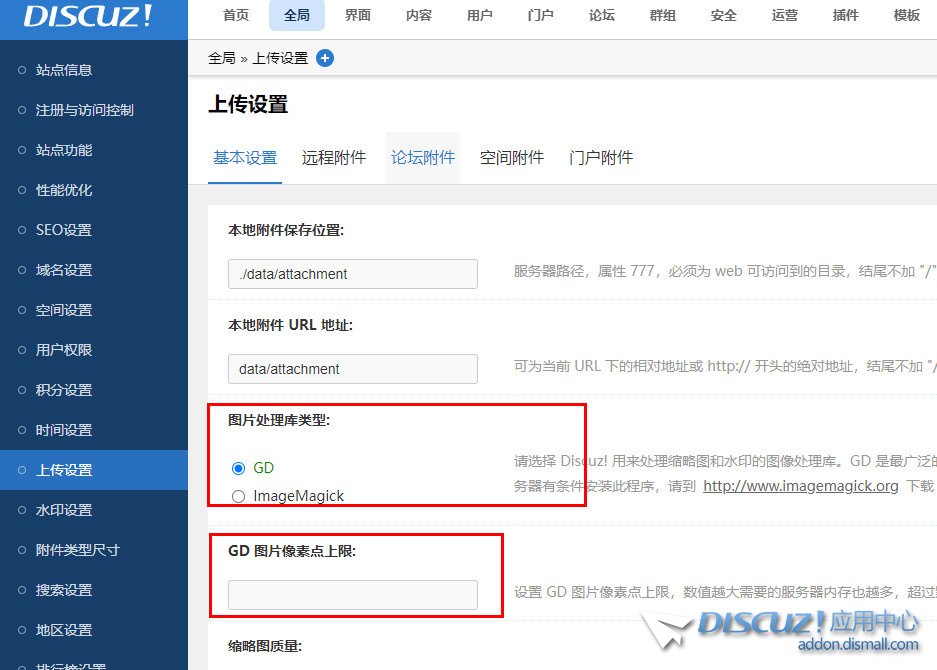Open the 用户 top menu
937x670 pixels.
[x=480, y=15]
